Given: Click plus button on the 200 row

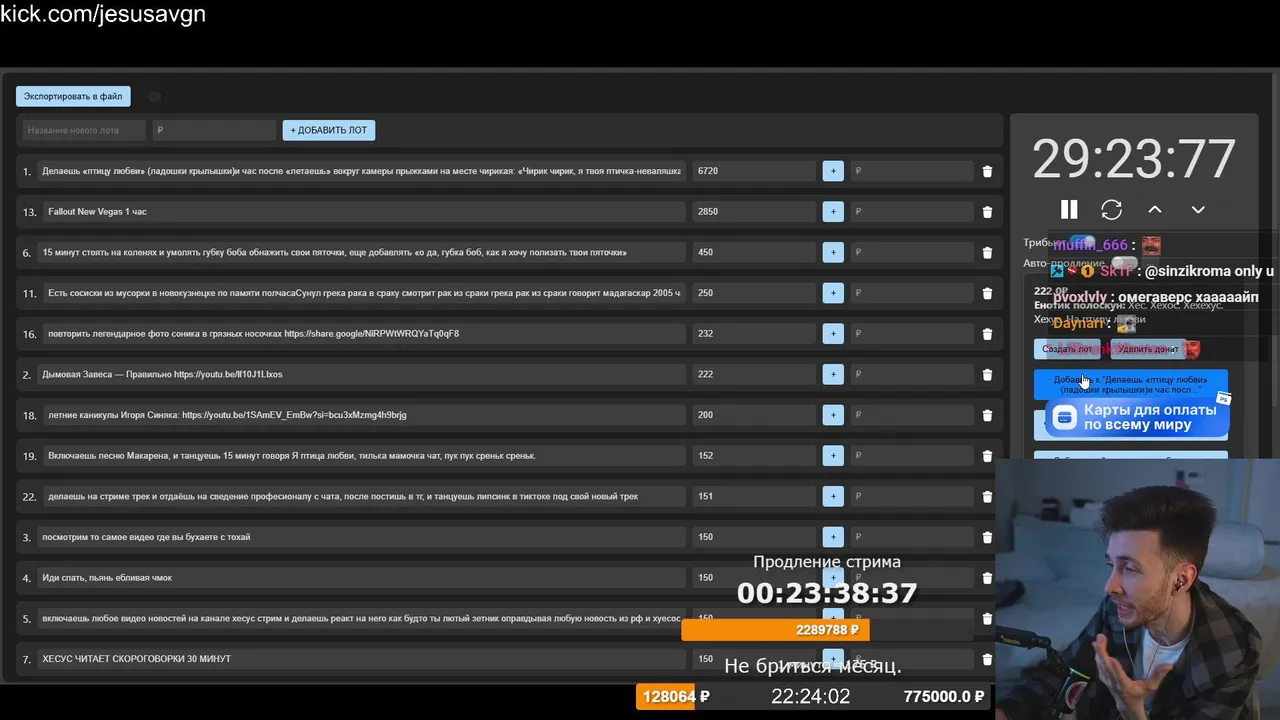Looking at the screenshot, I should (833, 415).
